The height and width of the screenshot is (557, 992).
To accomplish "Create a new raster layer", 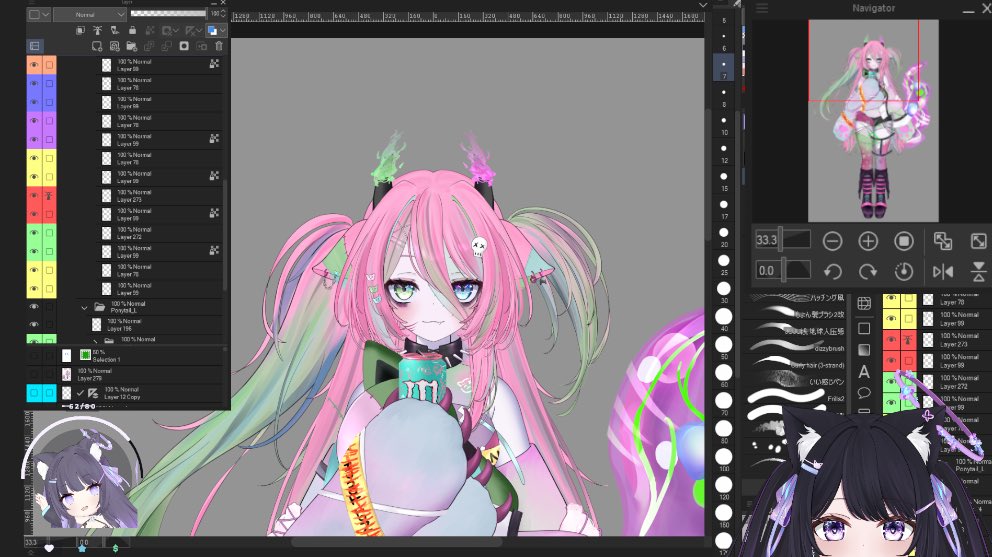I will [x=97, y=46].
